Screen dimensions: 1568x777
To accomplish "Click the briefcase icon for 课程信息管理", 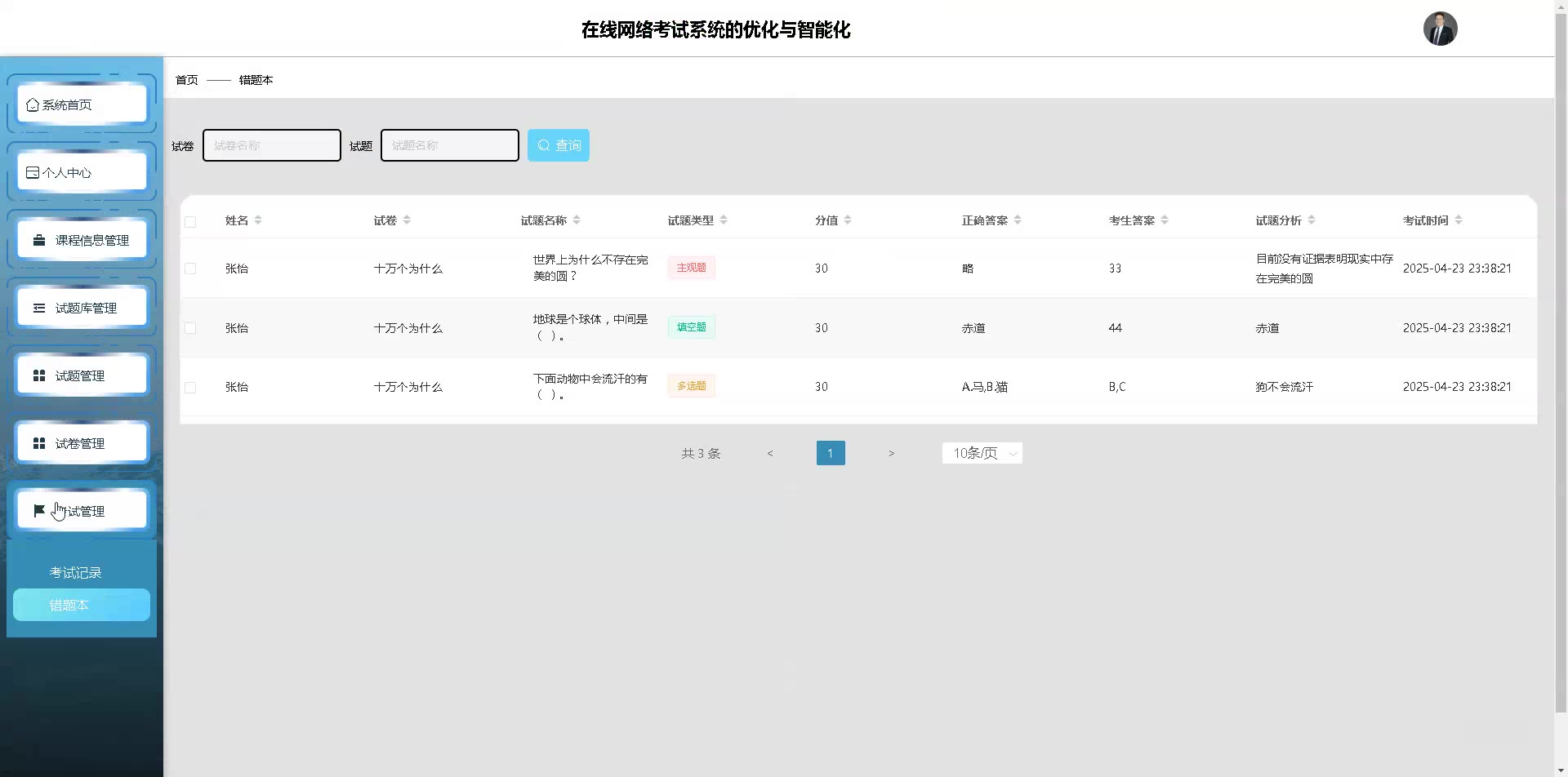I will [x=39, y=241].
